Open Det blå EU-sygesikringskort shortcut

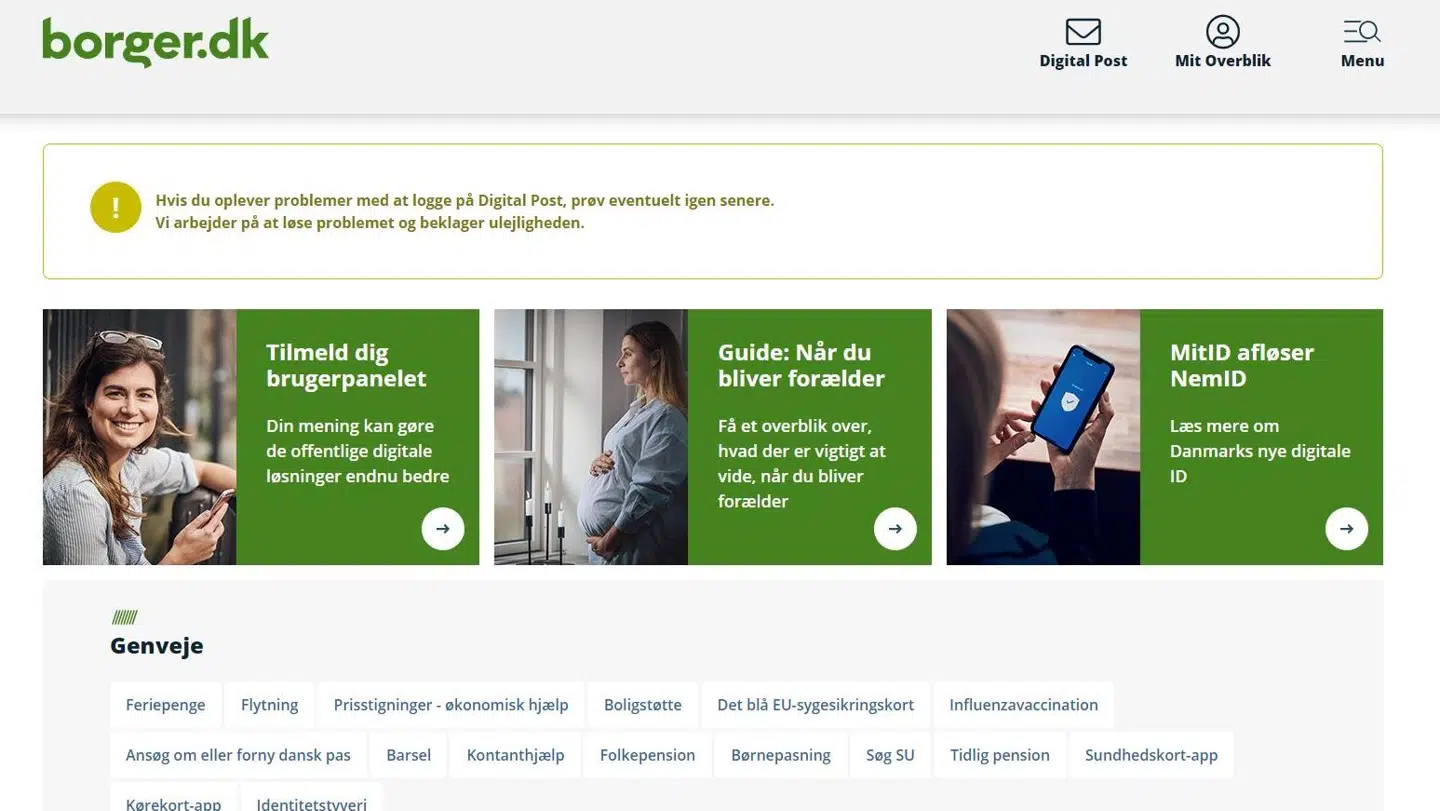click(x=815, y=705)
